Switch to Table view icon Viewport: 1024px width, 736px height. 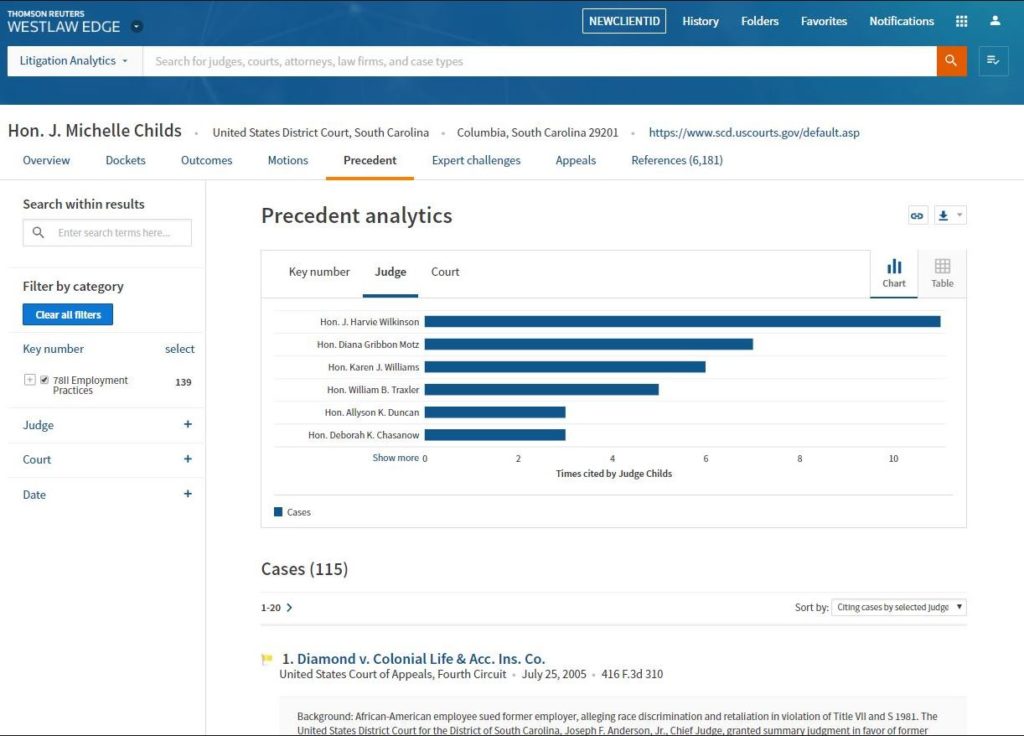(942, 273)
